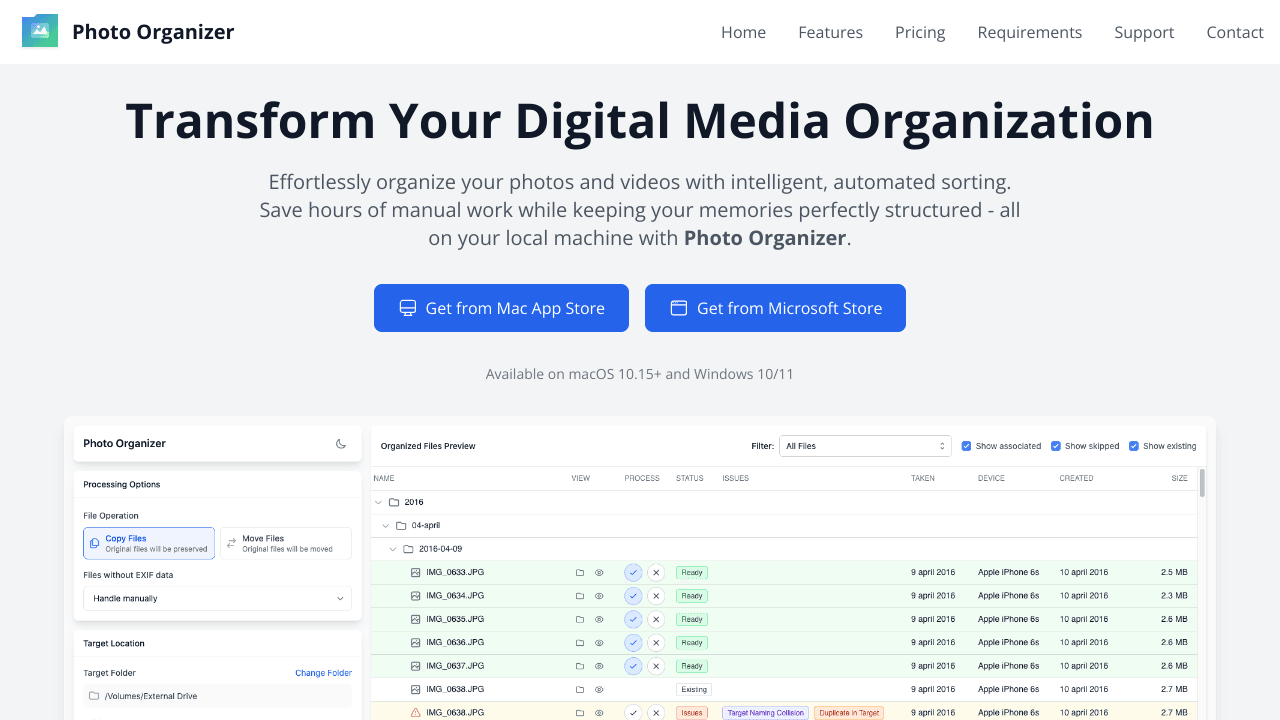The width and height of the screenshot is (1280, 720).
Task: Open the Pricing nav item
Action: click(x=920, y=32)
